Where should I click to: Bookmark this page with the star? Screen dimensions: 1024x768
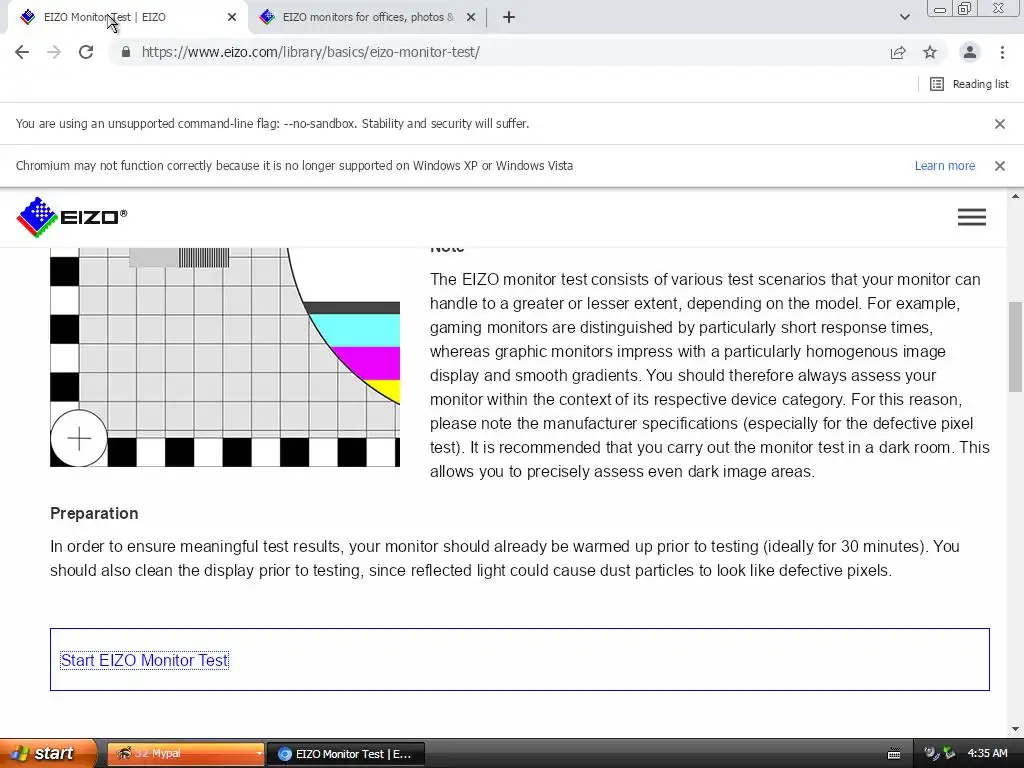pos(930,52)
